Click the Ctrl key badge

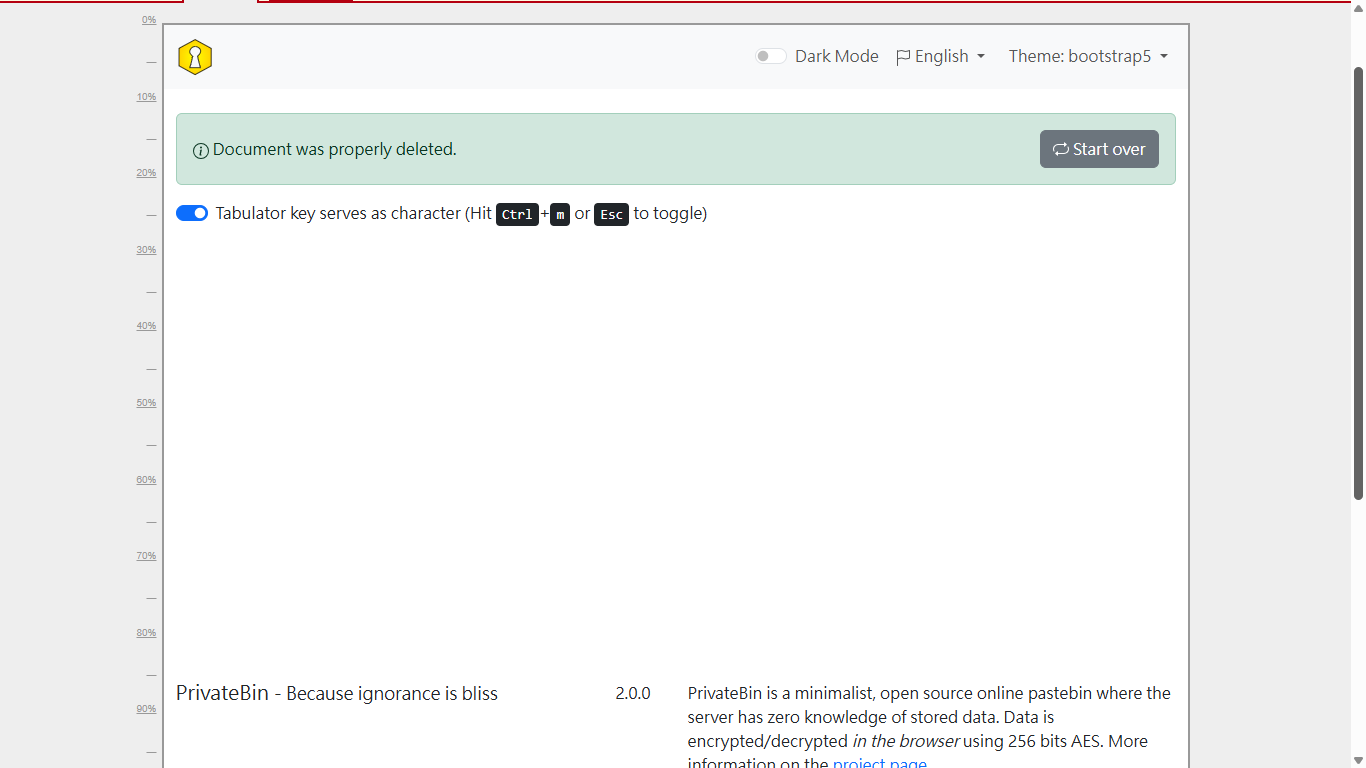pos(517,214)
